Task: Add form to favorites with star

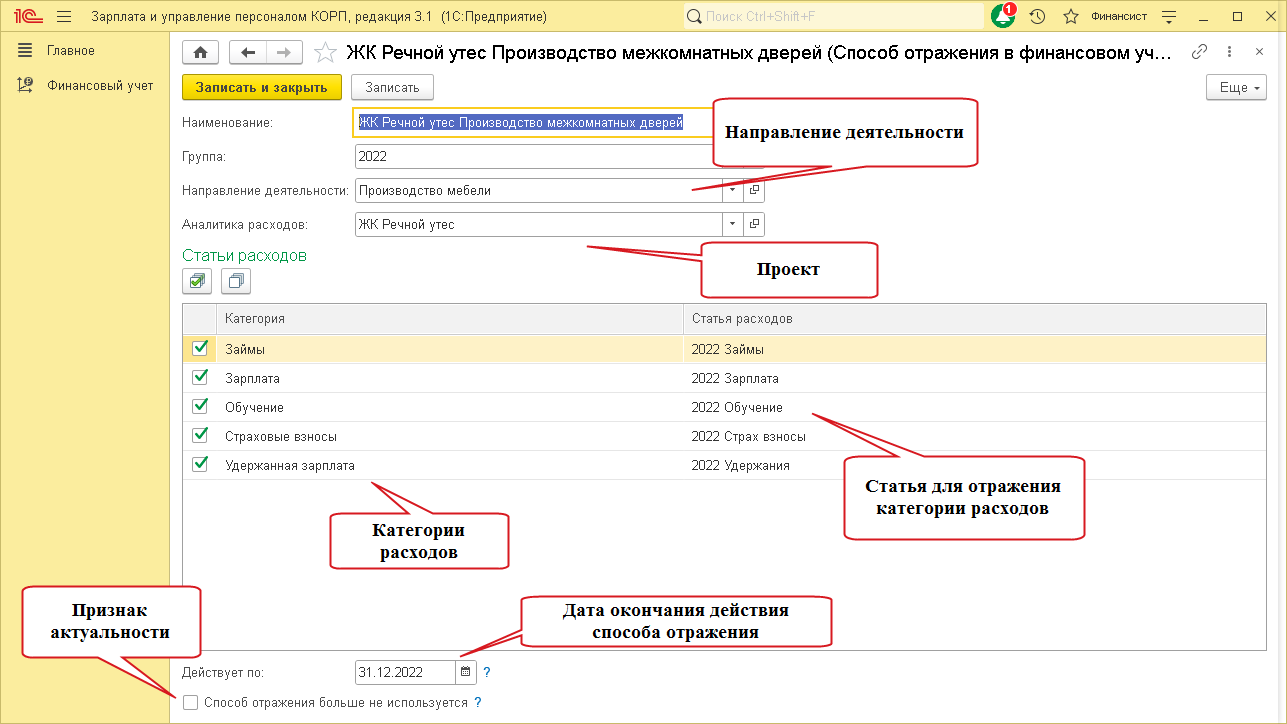Action: [324, 53]
